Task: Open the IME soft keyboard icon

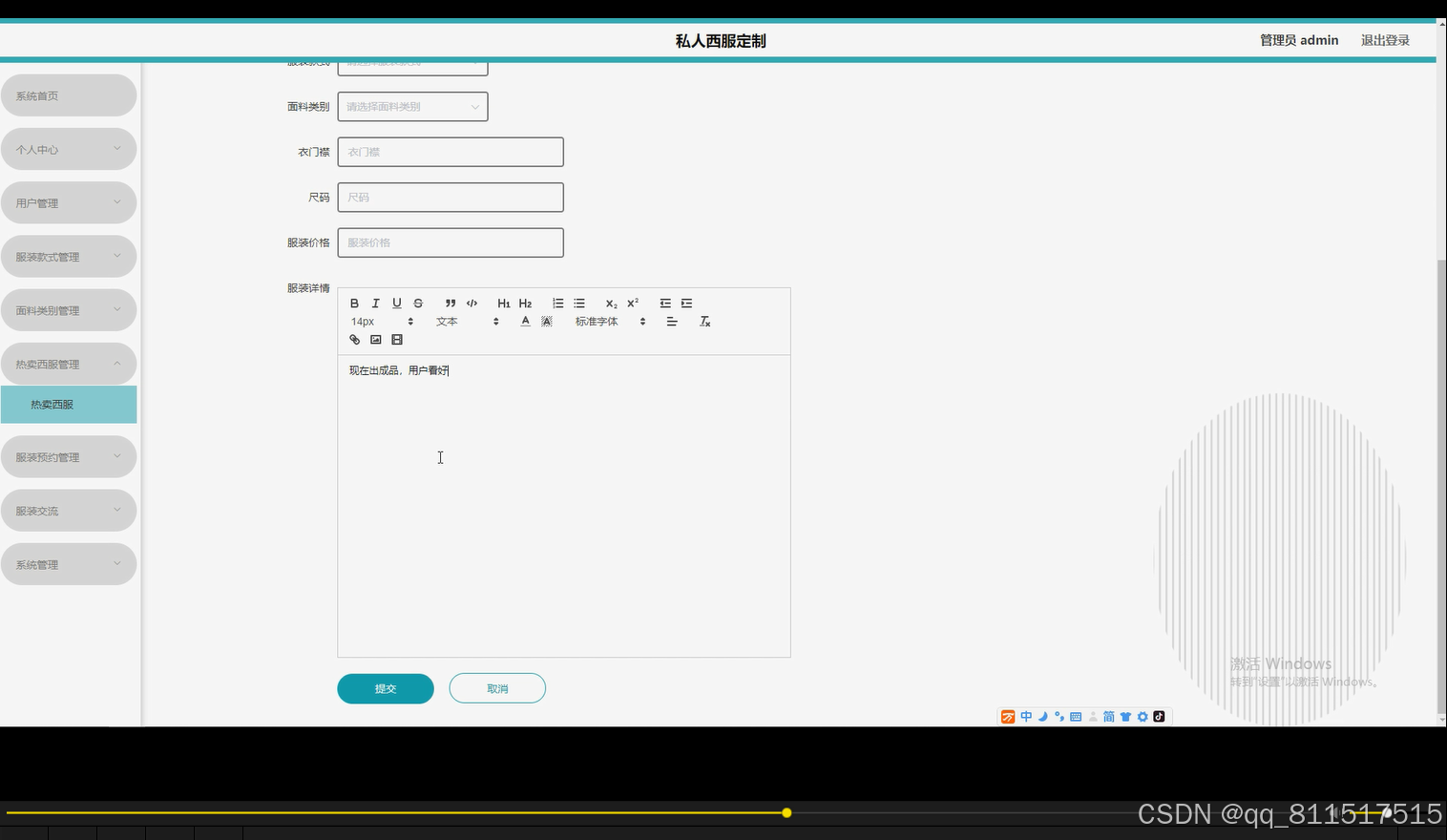Action: (1076, 717)
